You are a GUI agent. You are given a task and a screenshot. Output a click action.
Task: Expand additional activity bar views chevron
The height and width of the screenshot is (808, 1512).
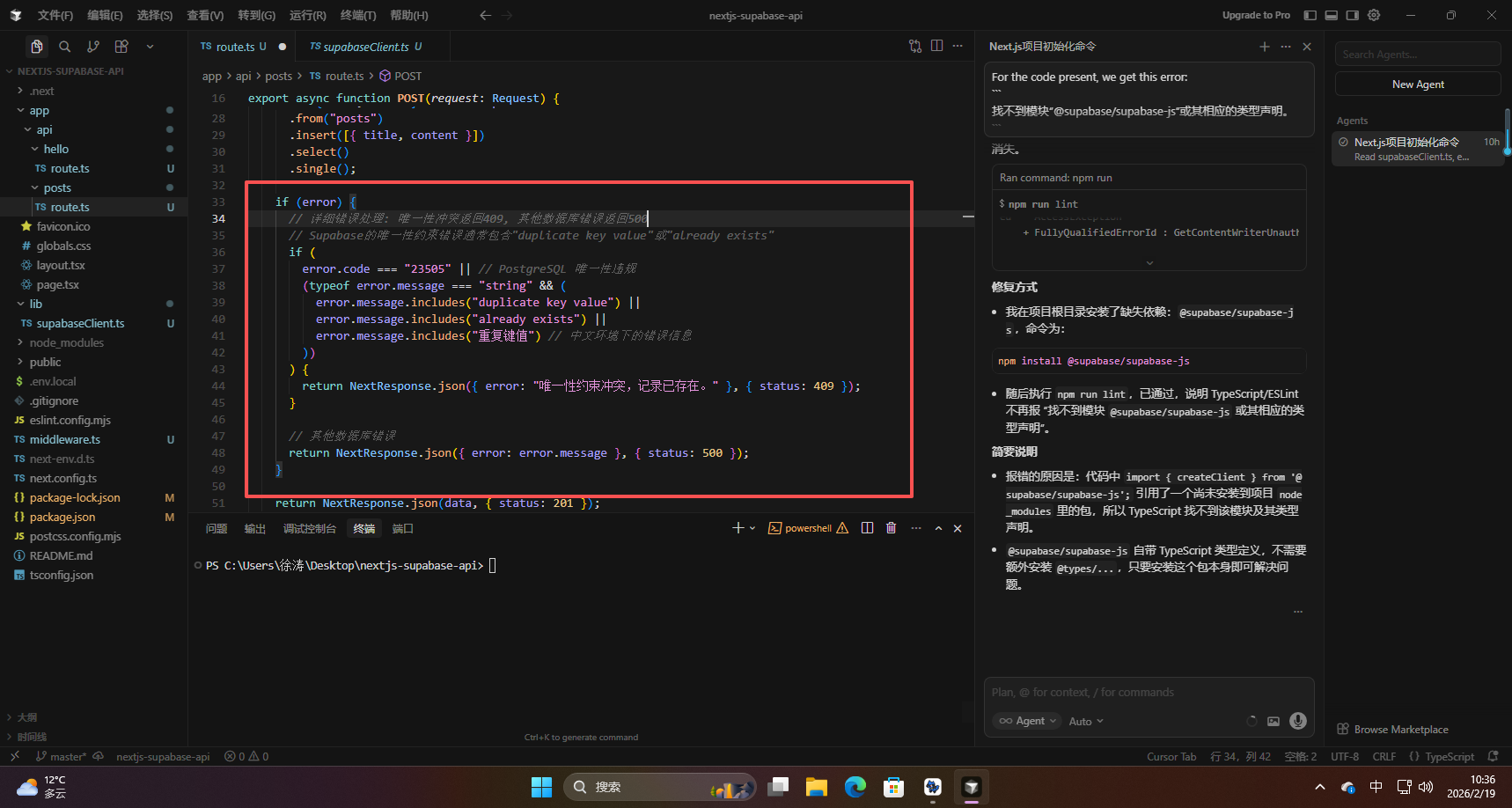click(150, 47)
